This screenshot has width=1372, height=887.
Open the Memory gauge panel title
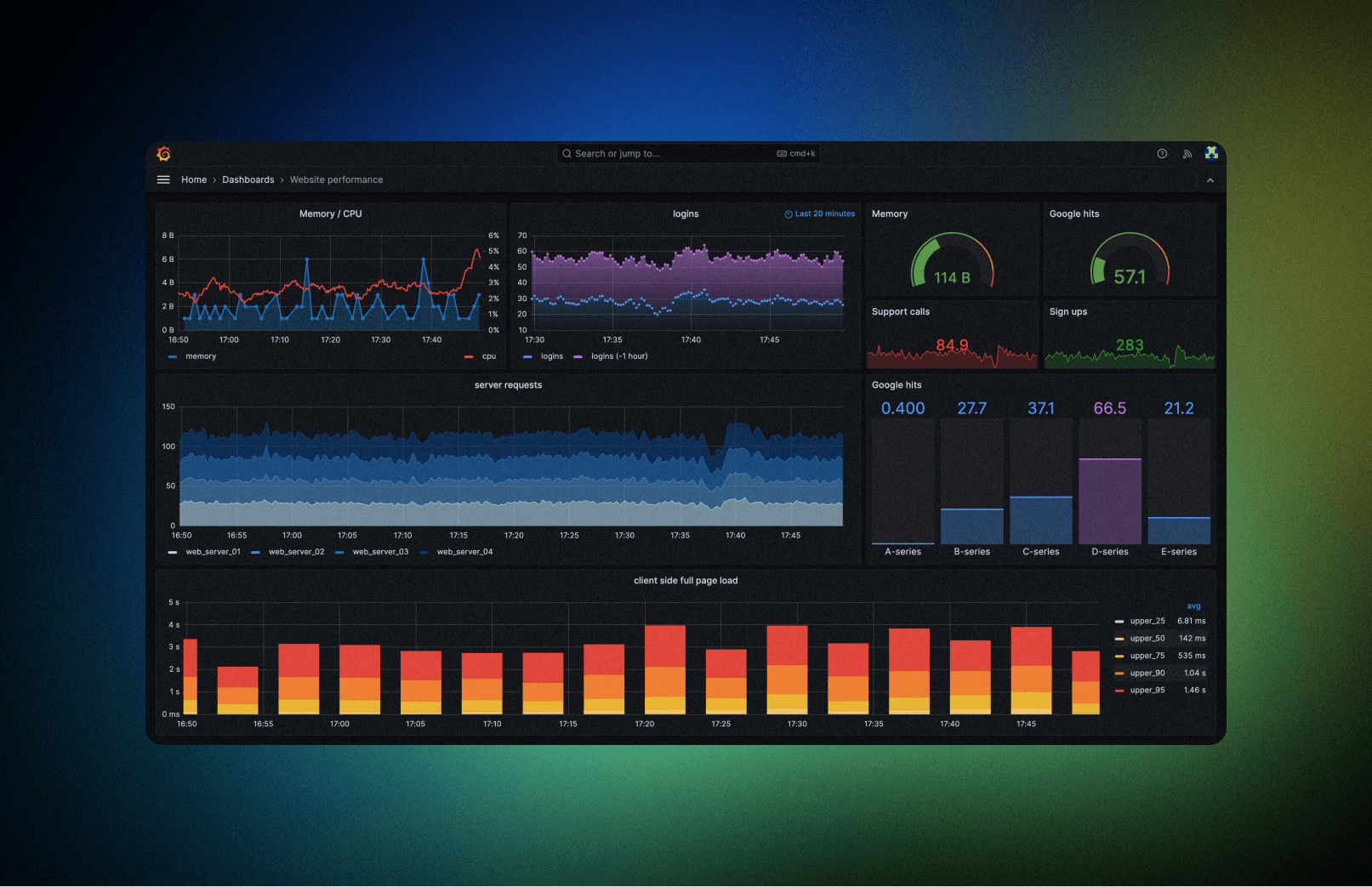click(x=890, y=213)
